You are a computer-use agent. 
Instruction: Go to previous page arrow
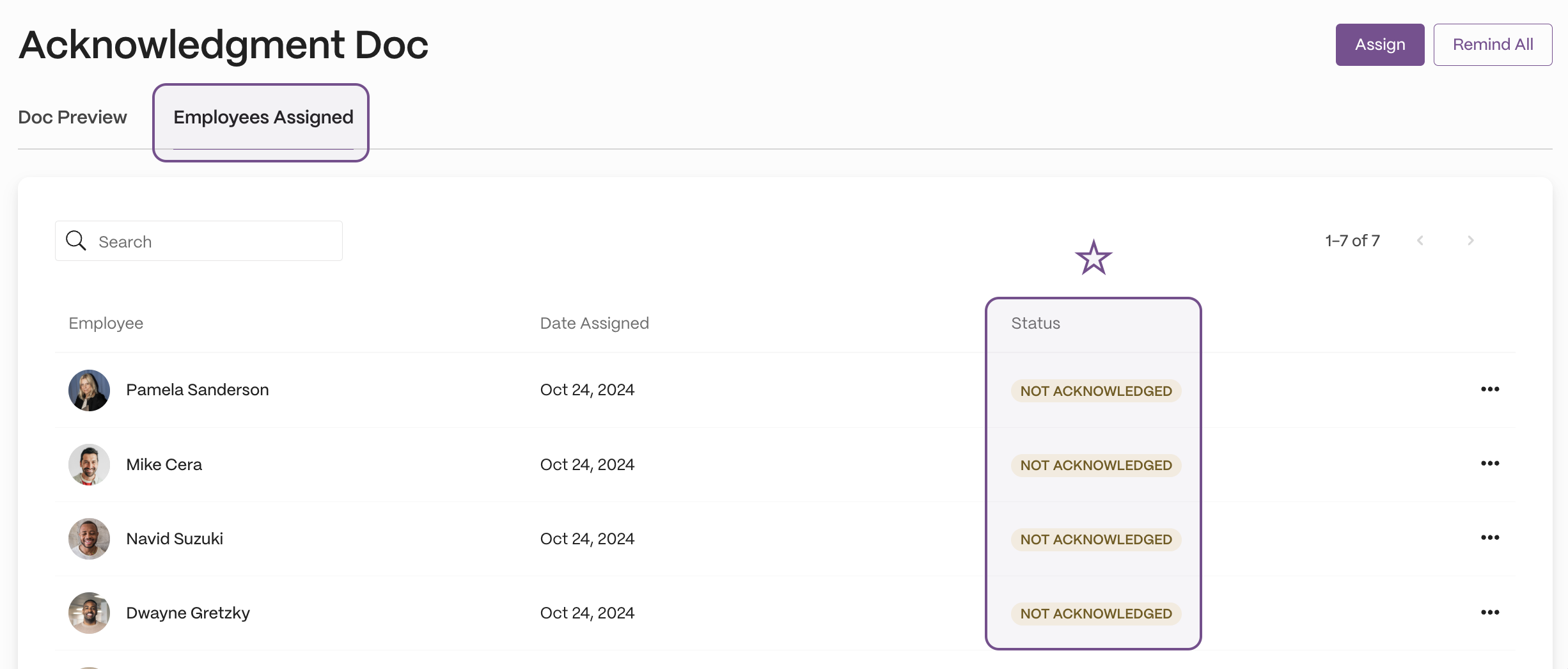(1420, 240)
